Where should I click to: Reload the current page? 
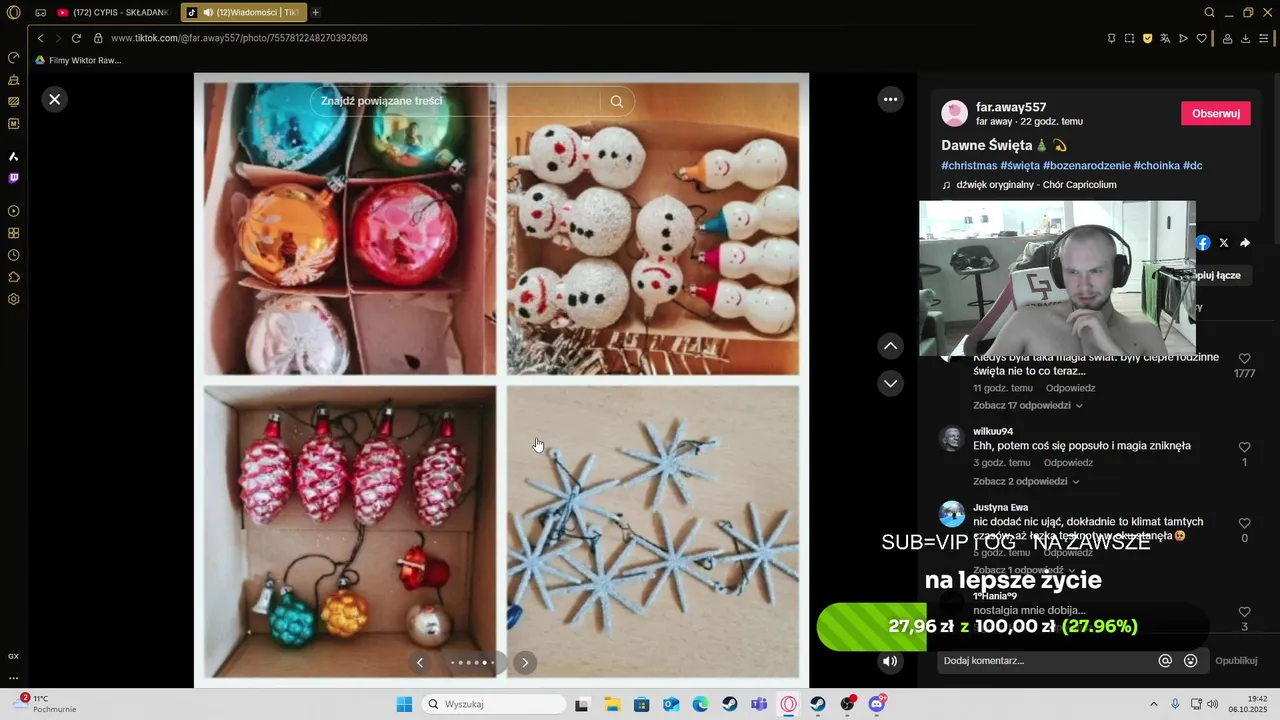point(76,38)
